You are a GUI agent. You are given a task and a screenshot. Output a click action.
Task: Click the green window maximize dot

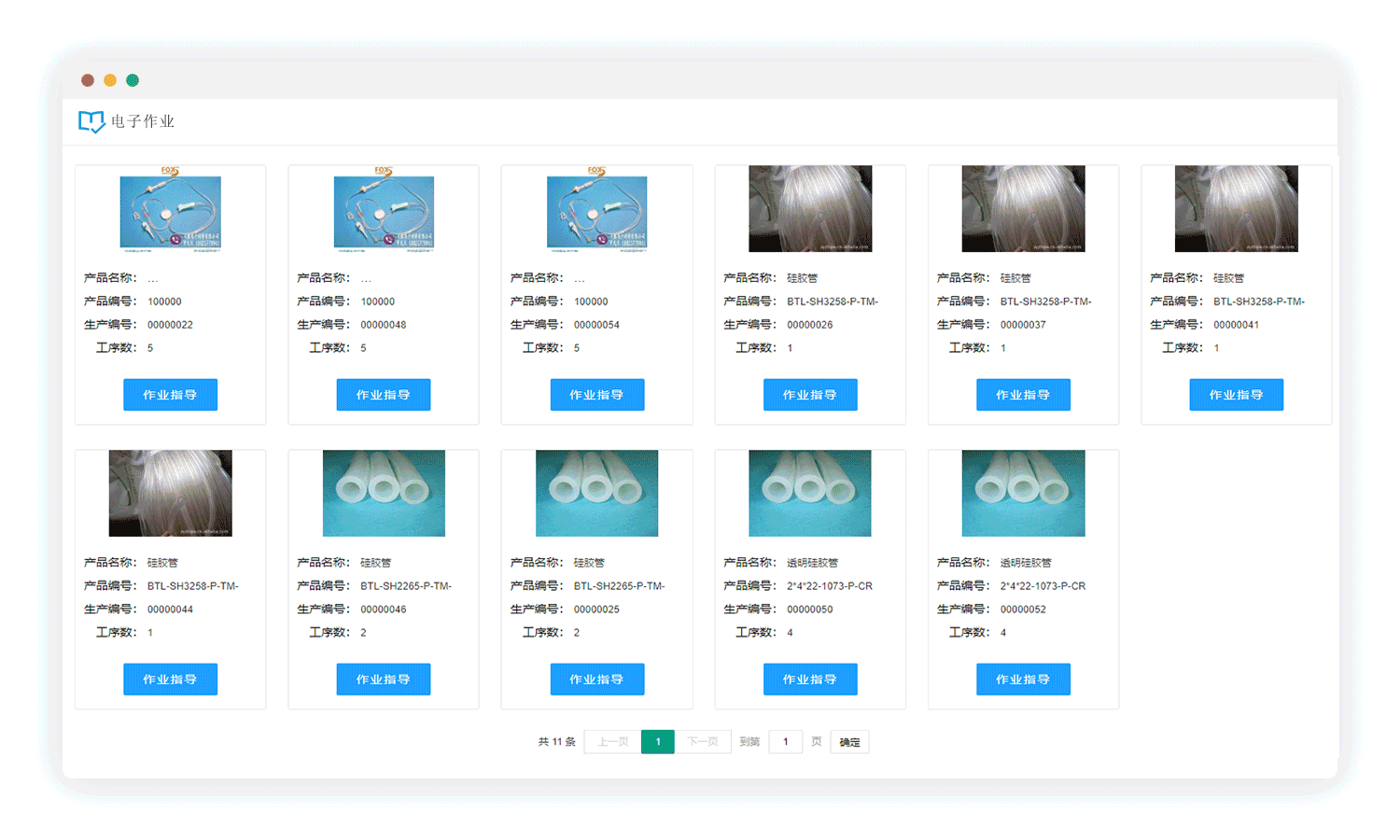coord(133,80)
